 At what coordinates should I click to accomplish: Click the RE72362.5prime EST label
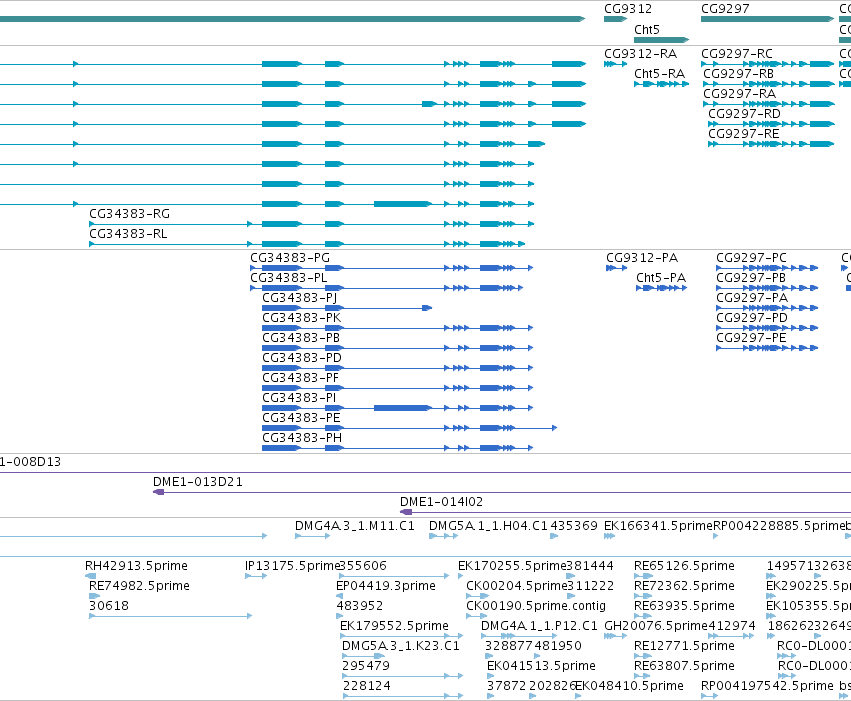point(684,586)
